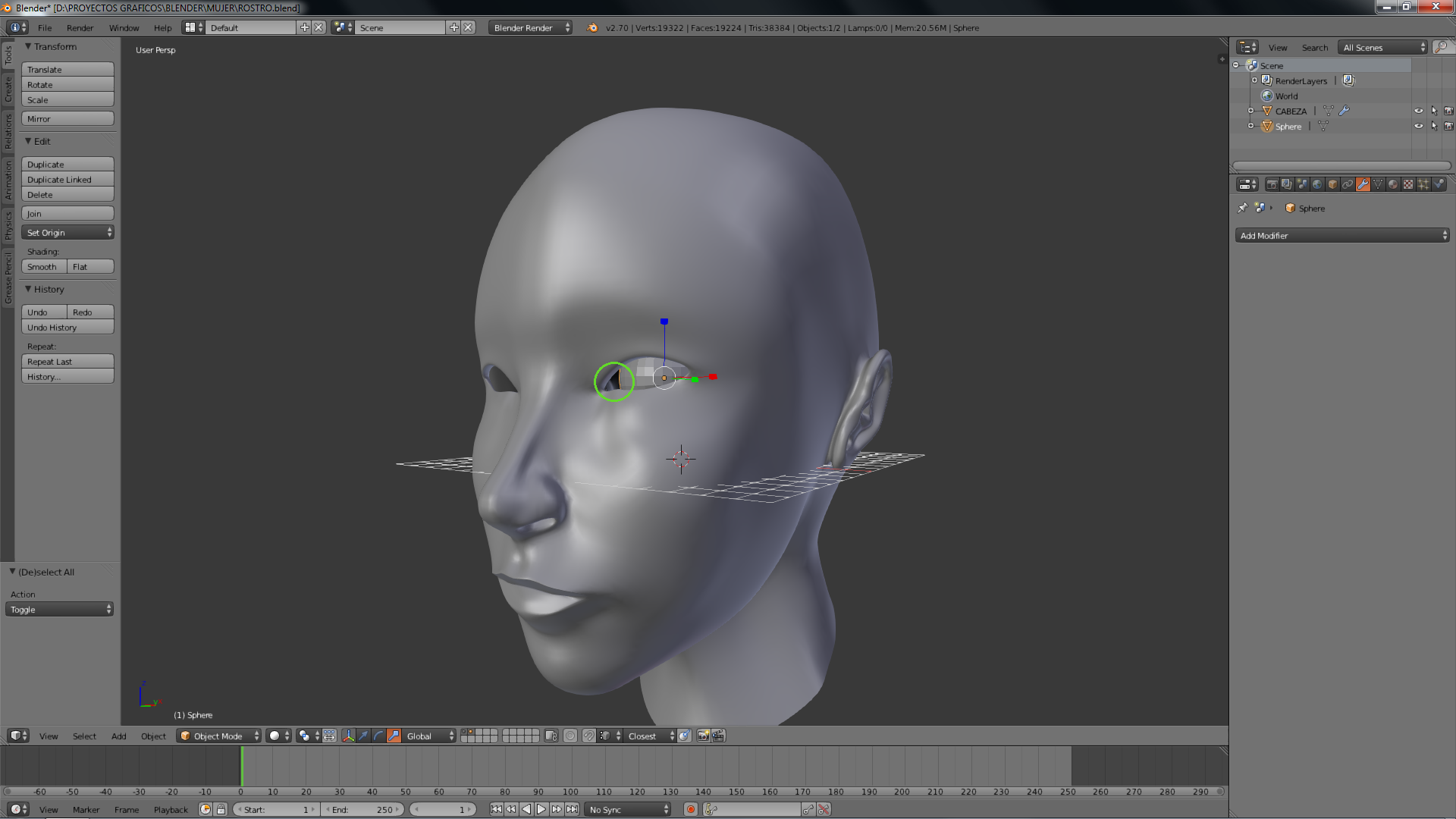Expand the RenderLayers tree item
1456x819 pixels.
click(x=1254, y=80)
